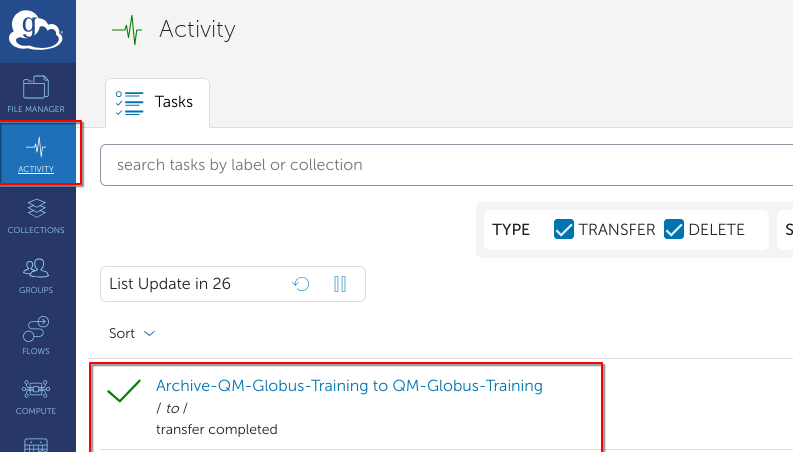Go to Activity in the sidebar
793x452 pixels.
pos(37,154)
